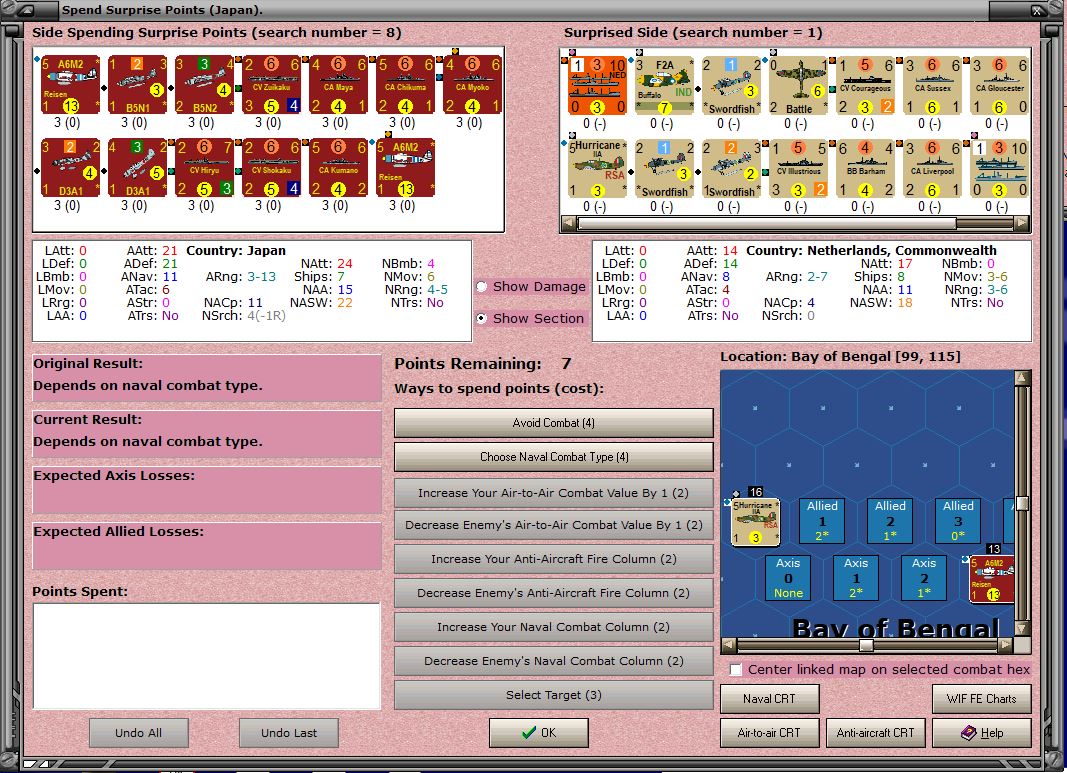Click the map horizontal scrollbar thumb
The width and height of the screenshot is (1067, 773).
866,644
